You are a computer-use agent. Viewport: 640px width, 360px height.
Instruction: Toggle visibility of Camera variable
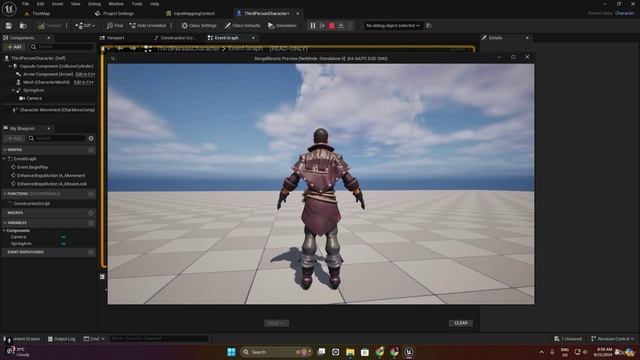(64, 237)
